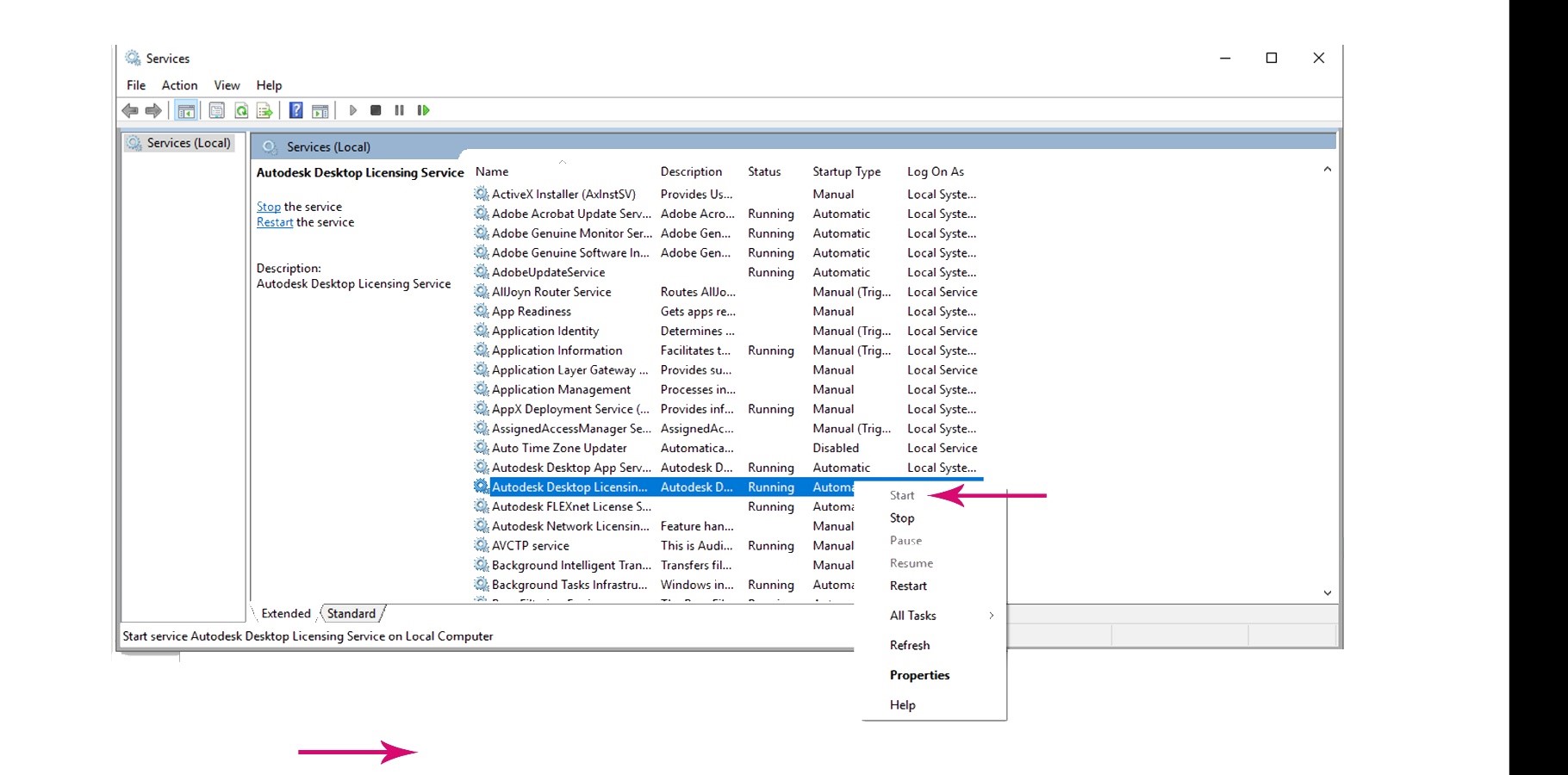Click the Help toolbar icon
Image resolution: width=1568 pixels, height=775 pixels.
pyautogui.click(x=296, y=109)
